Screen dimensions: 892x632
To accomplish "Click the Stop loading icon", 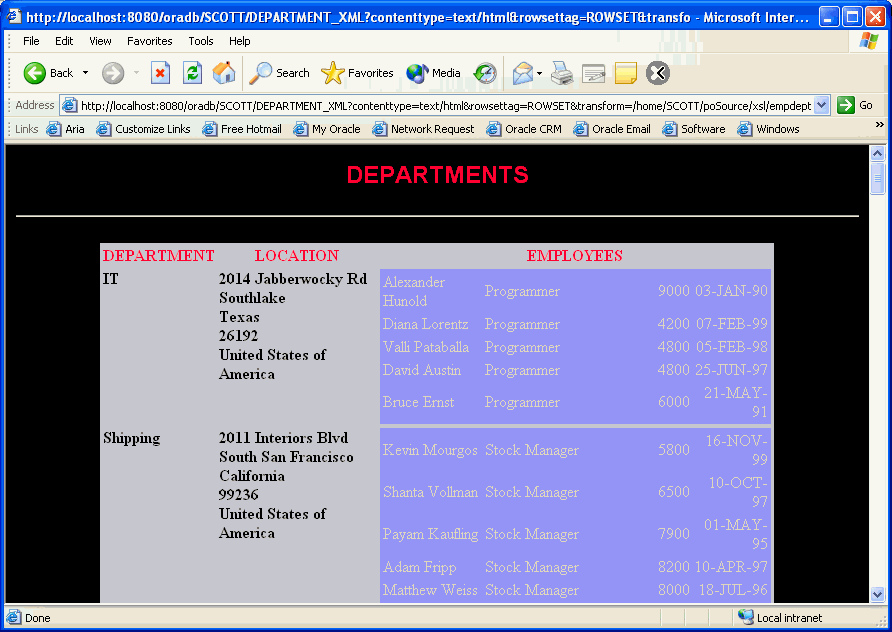I will pyautogui.click(x=160, y=73).
